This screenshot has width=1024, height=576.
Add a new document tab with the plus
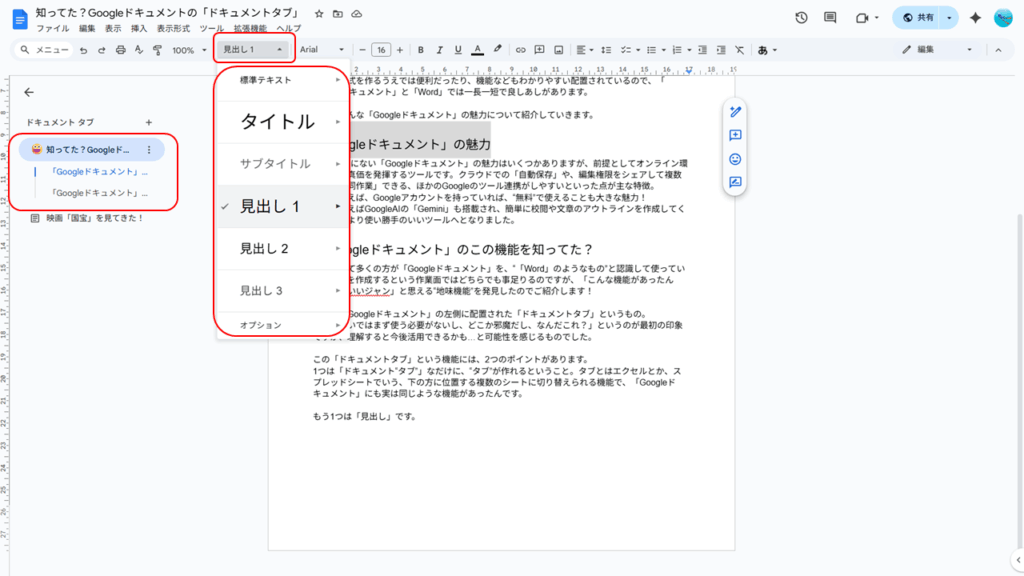148,122
